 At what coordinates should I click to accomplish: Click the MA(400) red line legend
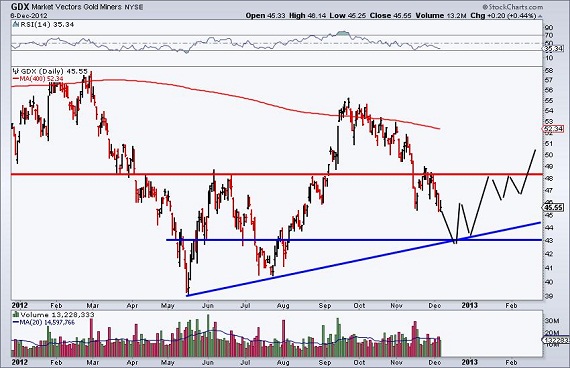pyautogui.click(x=37, y=78)
